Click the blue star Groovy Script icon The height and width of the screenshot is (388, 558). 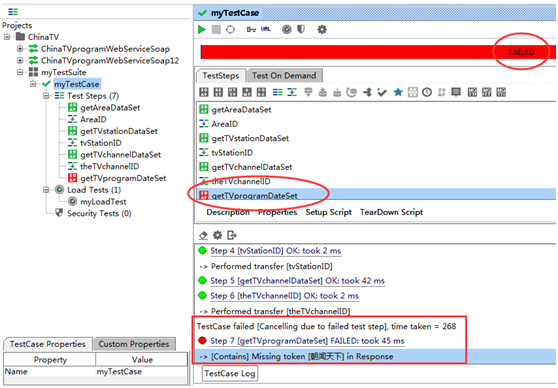[398, 93]
